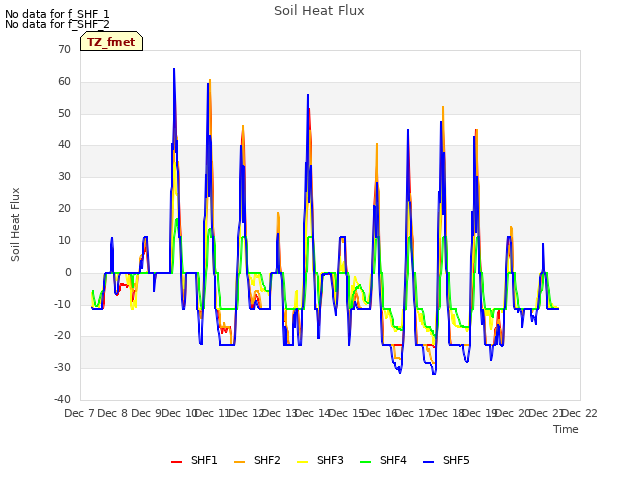Click the Dec 8 x-axis tick label
The height and width of the screenshot is (480, 640).
tap(113, 413)
